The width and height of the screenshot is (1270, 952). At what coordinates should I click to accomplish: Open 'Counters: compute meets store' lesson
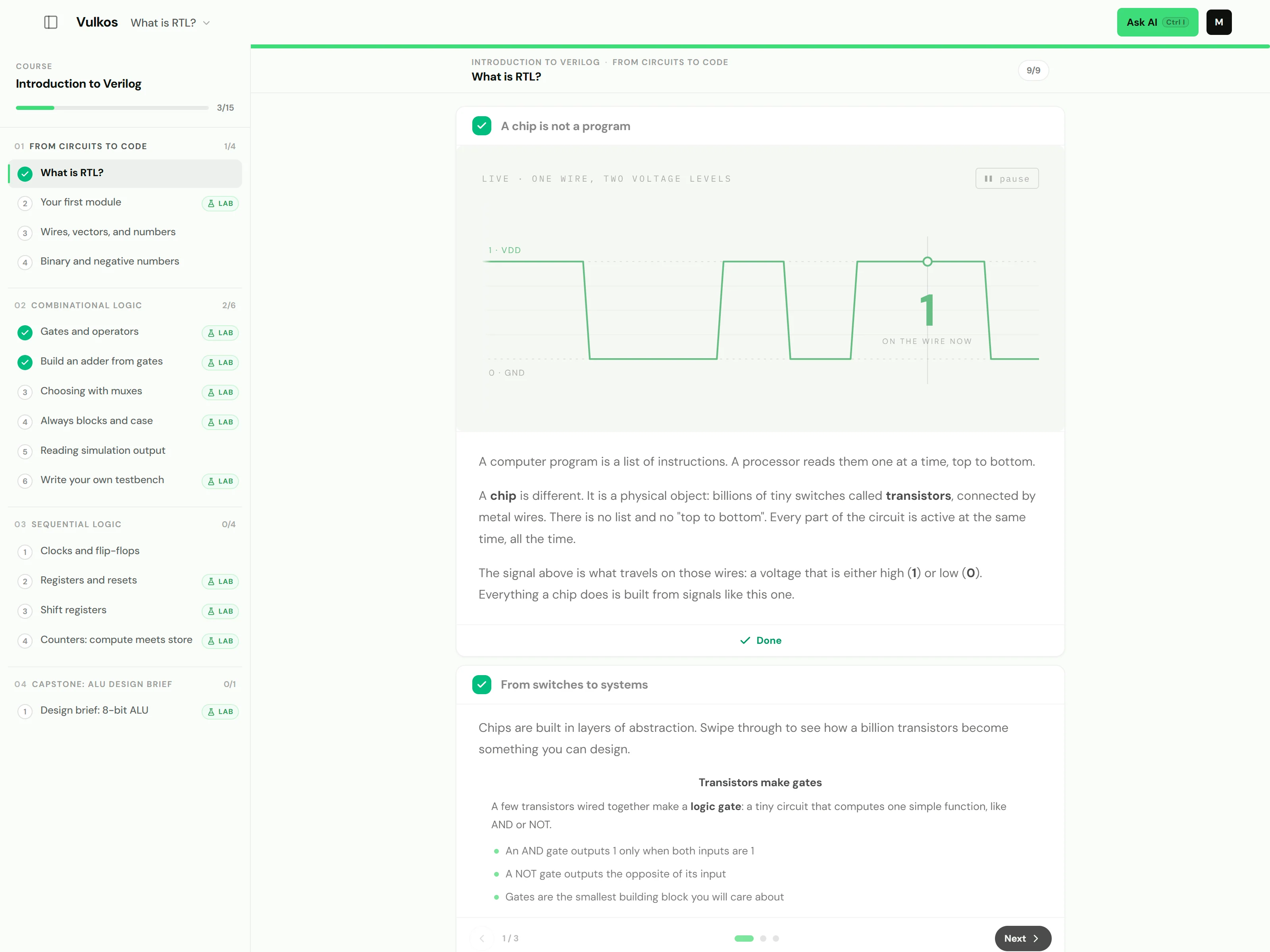[x=125, y=640]
